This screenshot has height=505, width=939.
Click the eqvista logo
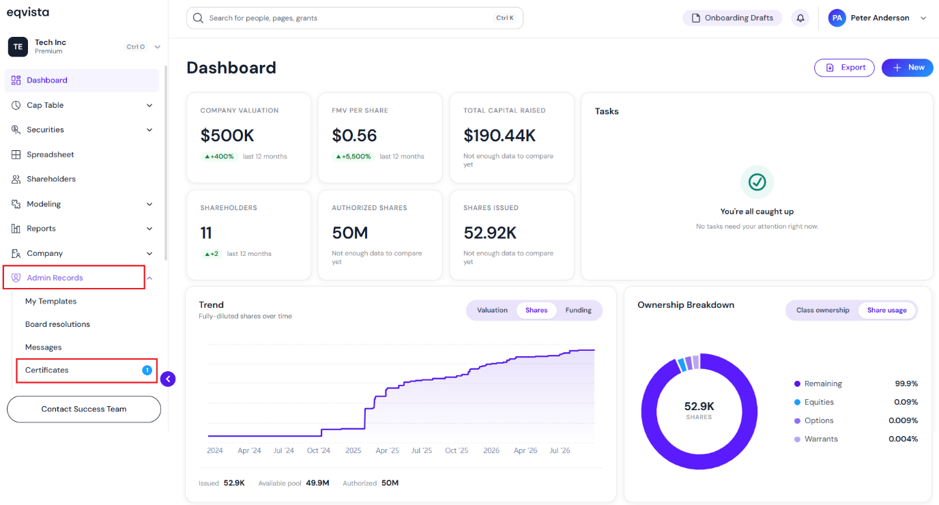(28, 12)
